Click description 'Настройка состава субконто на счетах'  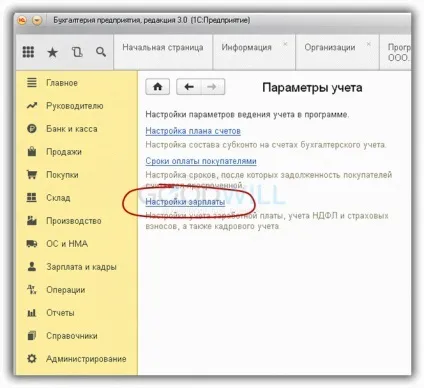(222, 145)
